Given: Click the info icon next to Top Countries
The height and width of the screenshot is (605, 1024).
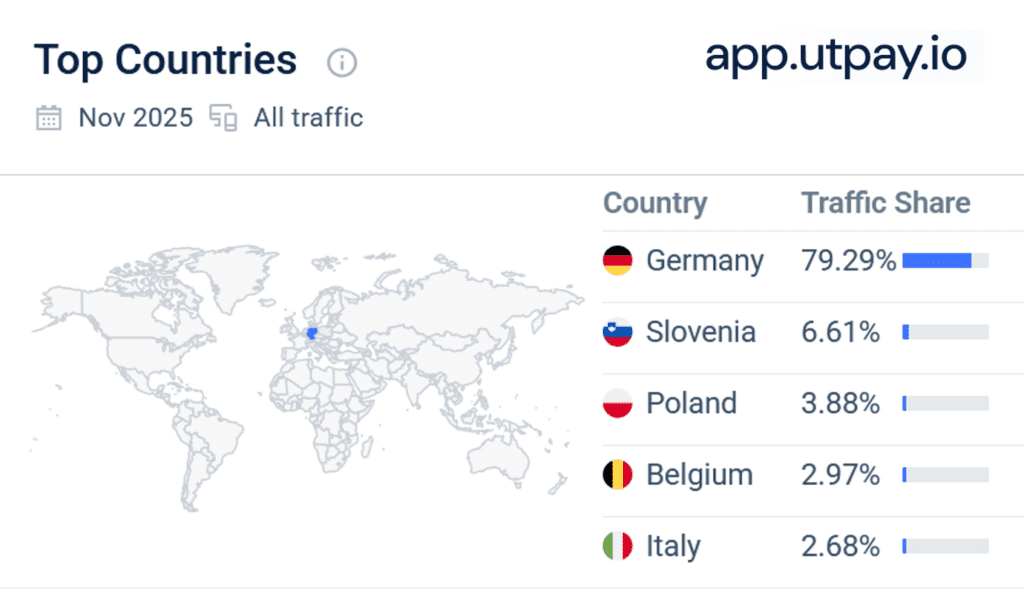Looking at the screenshot, I should point(340,62).
